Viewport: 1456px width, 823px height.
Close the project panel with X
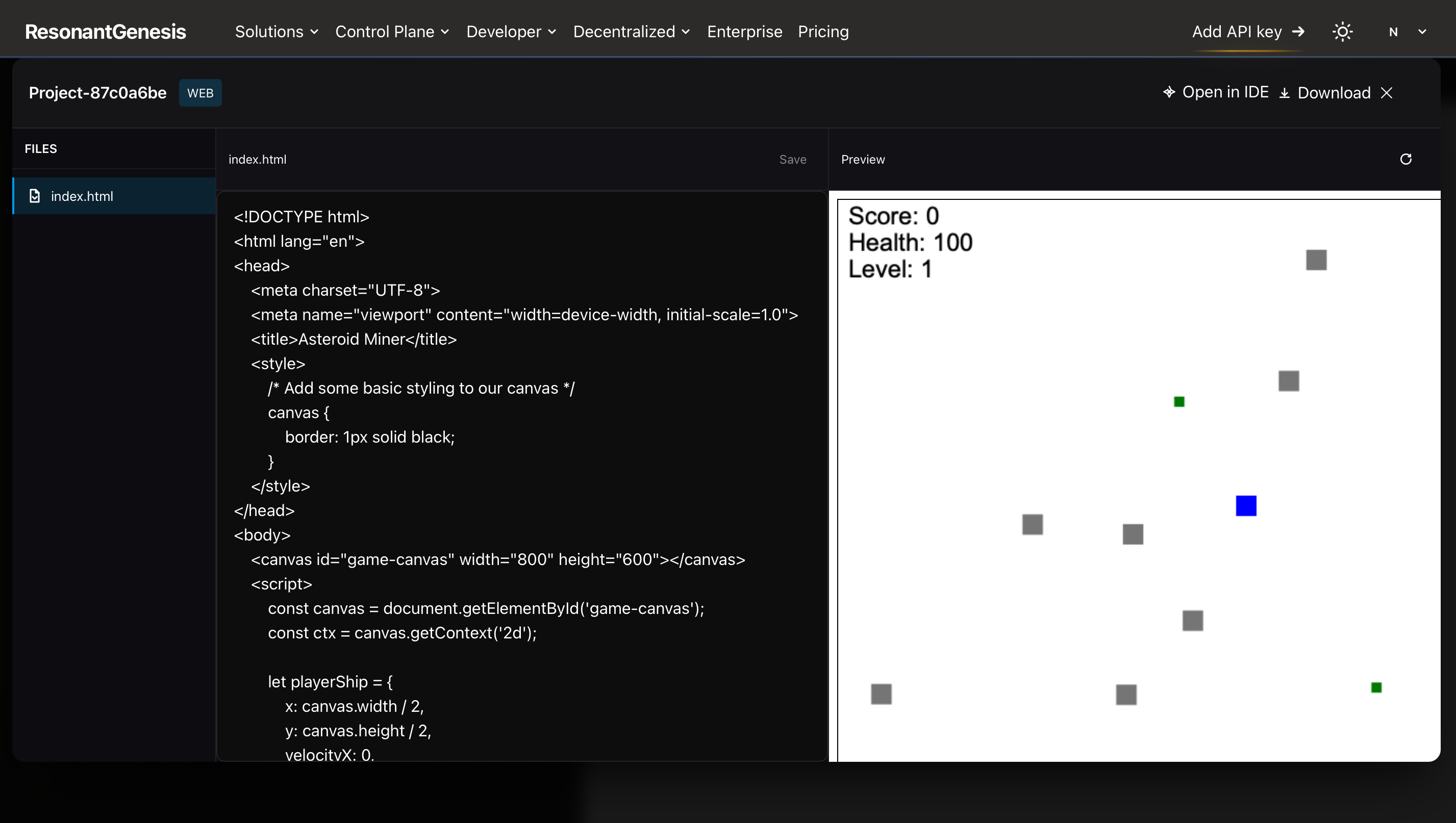pos(1387,93)
